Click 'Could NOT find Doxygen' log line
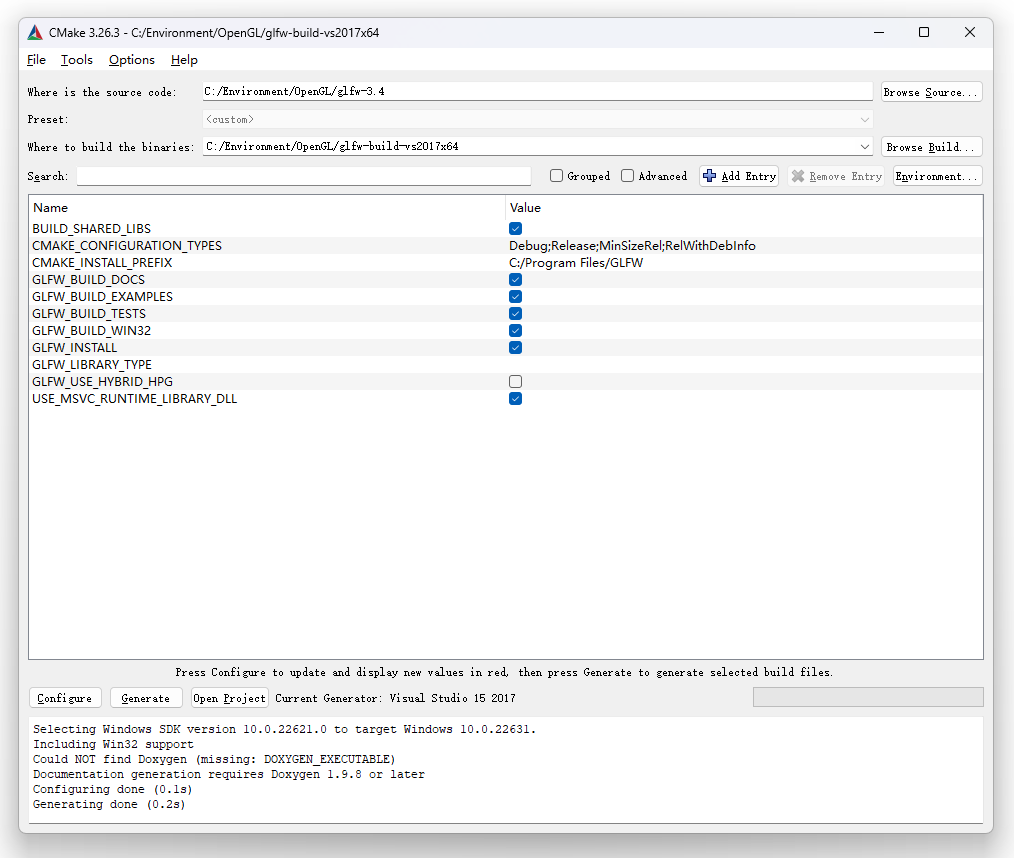1014x858 pixels. click(214, 759)
